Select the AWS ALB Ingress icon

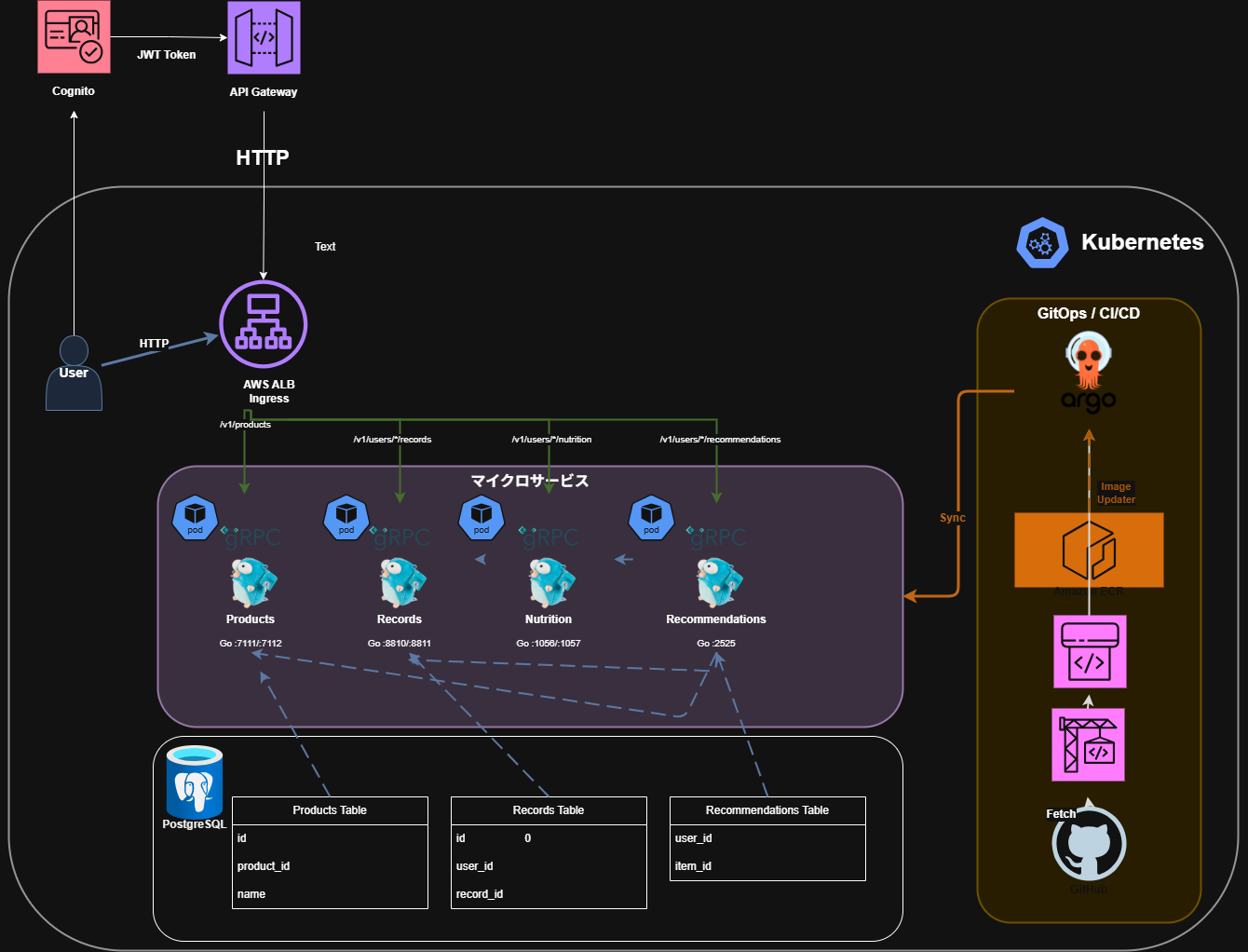click(x=264, y=325)
